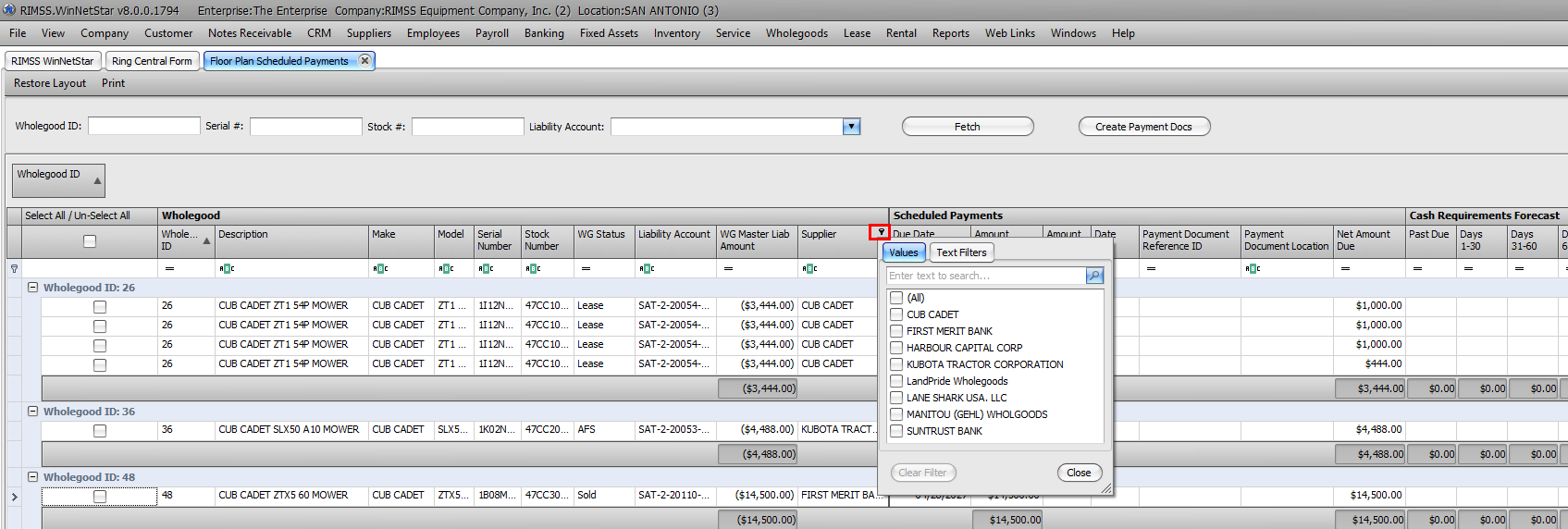Image resolution: width=1568 pixels, height=529 pixels.
Task: Click the equals operator under WG Master Liab Amount
Action: click(728, 268)
